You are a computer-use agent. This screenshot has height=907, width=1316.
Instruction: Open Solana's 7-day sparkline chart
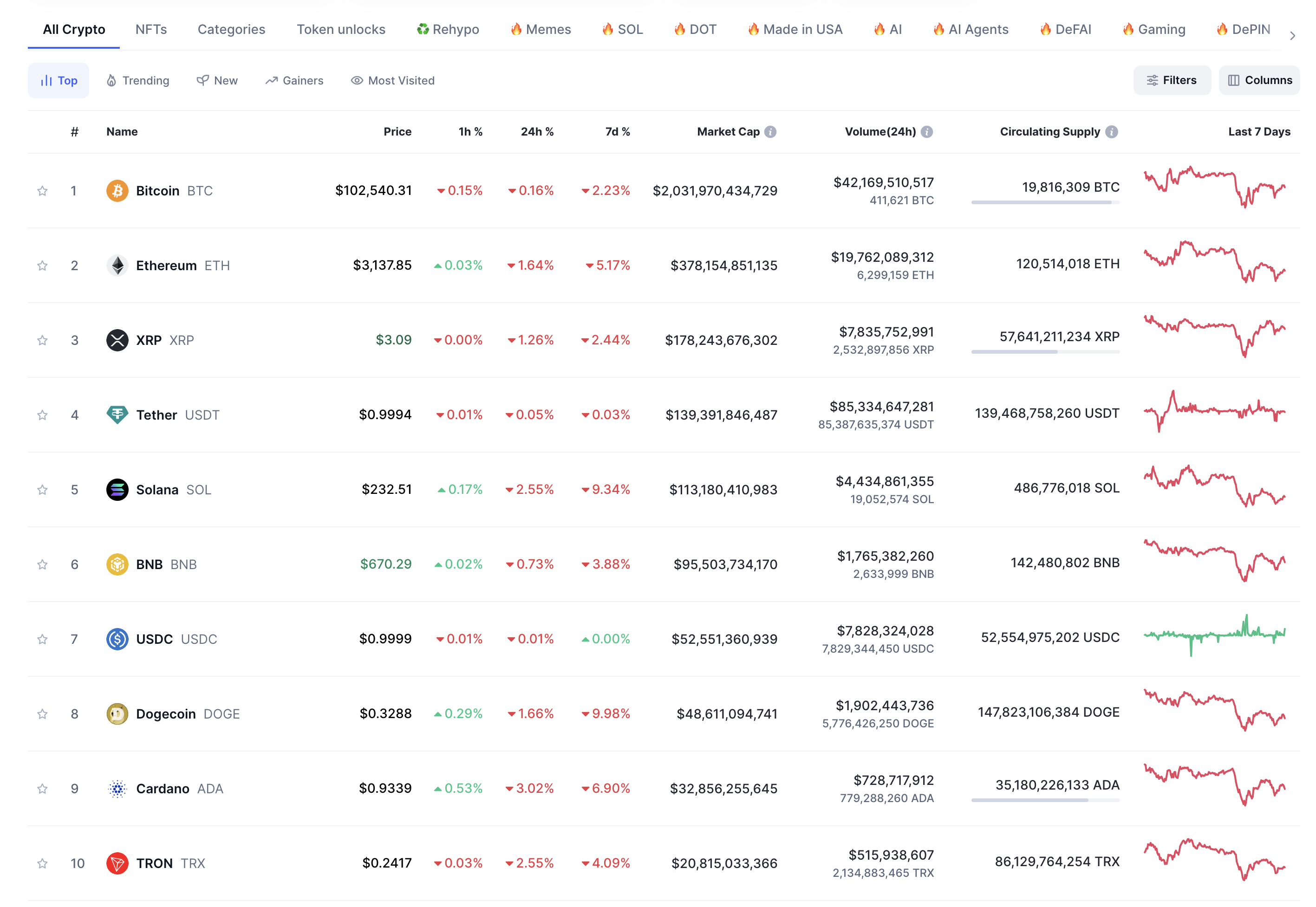1214,486
